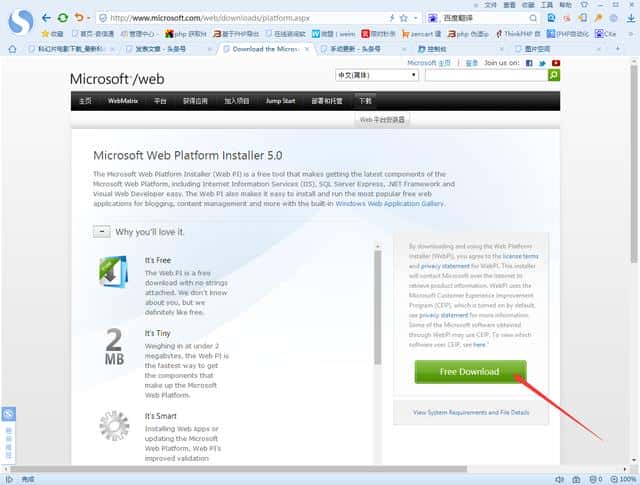640x485 pixels.
Task: Click the Microsoft 主页 link
Action: [429, 63]
